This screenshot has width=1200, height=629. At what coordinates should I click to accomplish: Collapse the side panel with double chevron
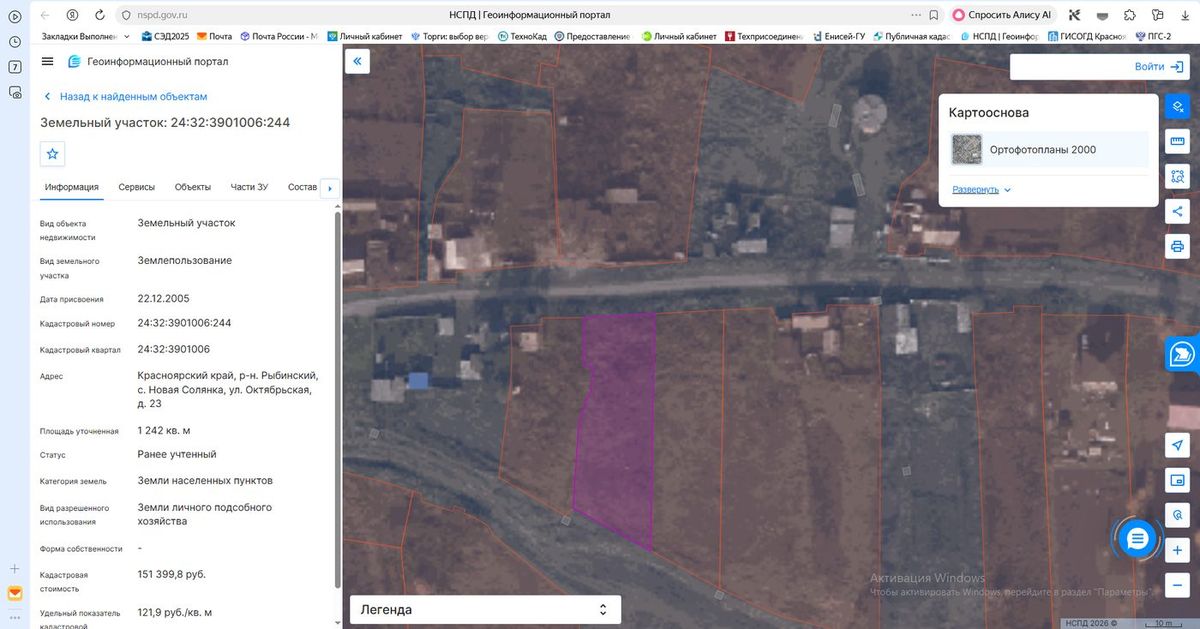click(x=358, y=61)
